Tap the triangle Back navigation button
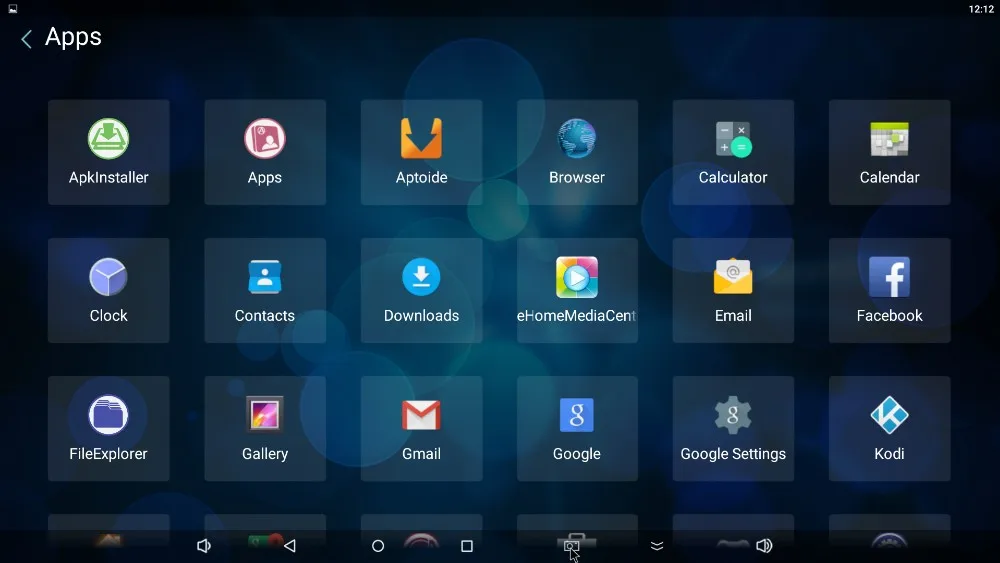Image resolution: width=1000 pixels, height=563 pixels. (290, 546)
